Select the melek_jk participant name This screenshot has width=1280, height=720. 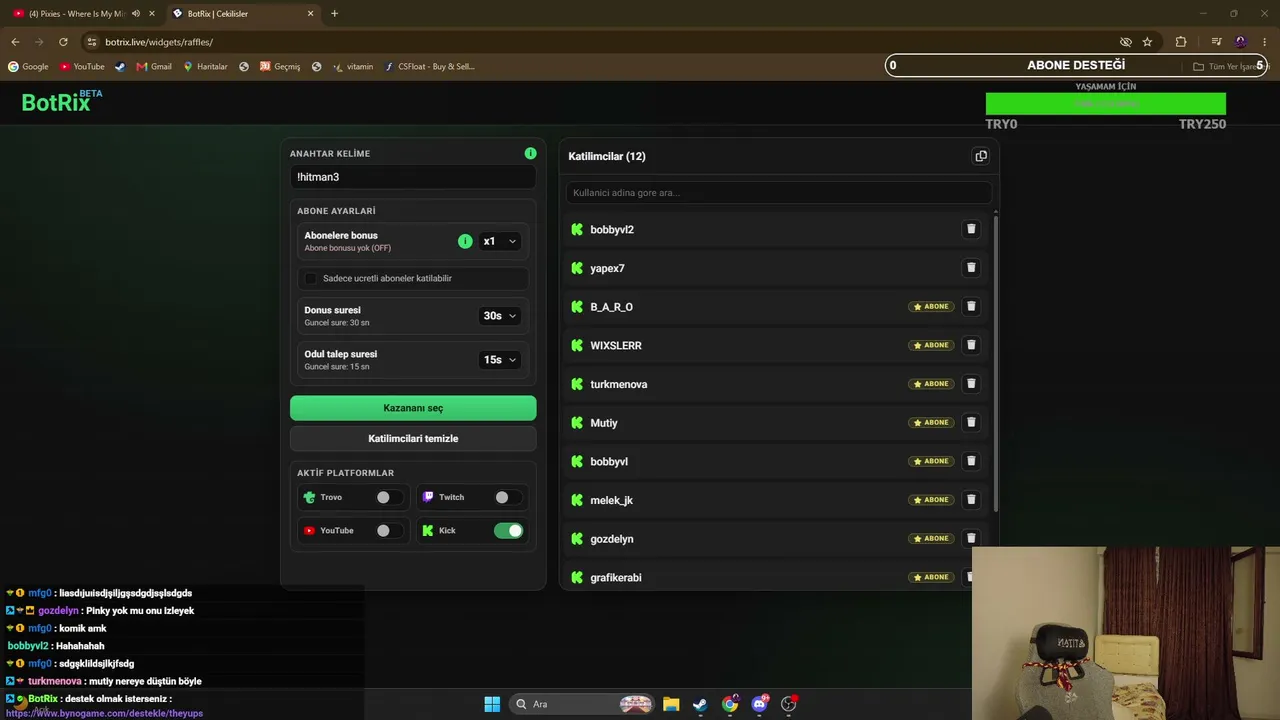click(x=611, y=500)
